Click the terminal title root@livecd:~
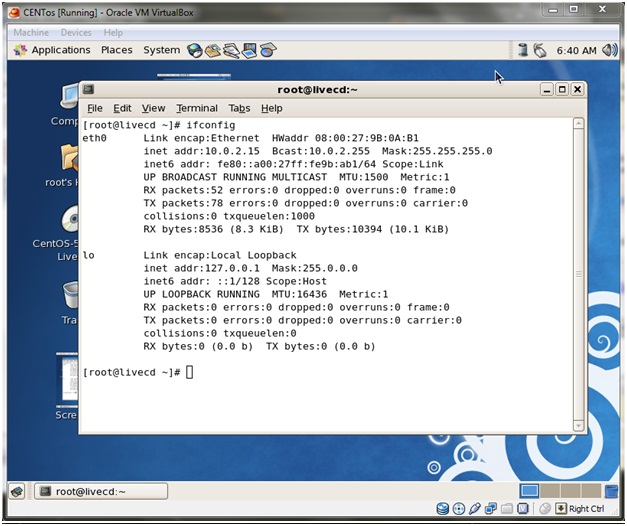This screenshot has height=526, width=627. pos(317,90)
